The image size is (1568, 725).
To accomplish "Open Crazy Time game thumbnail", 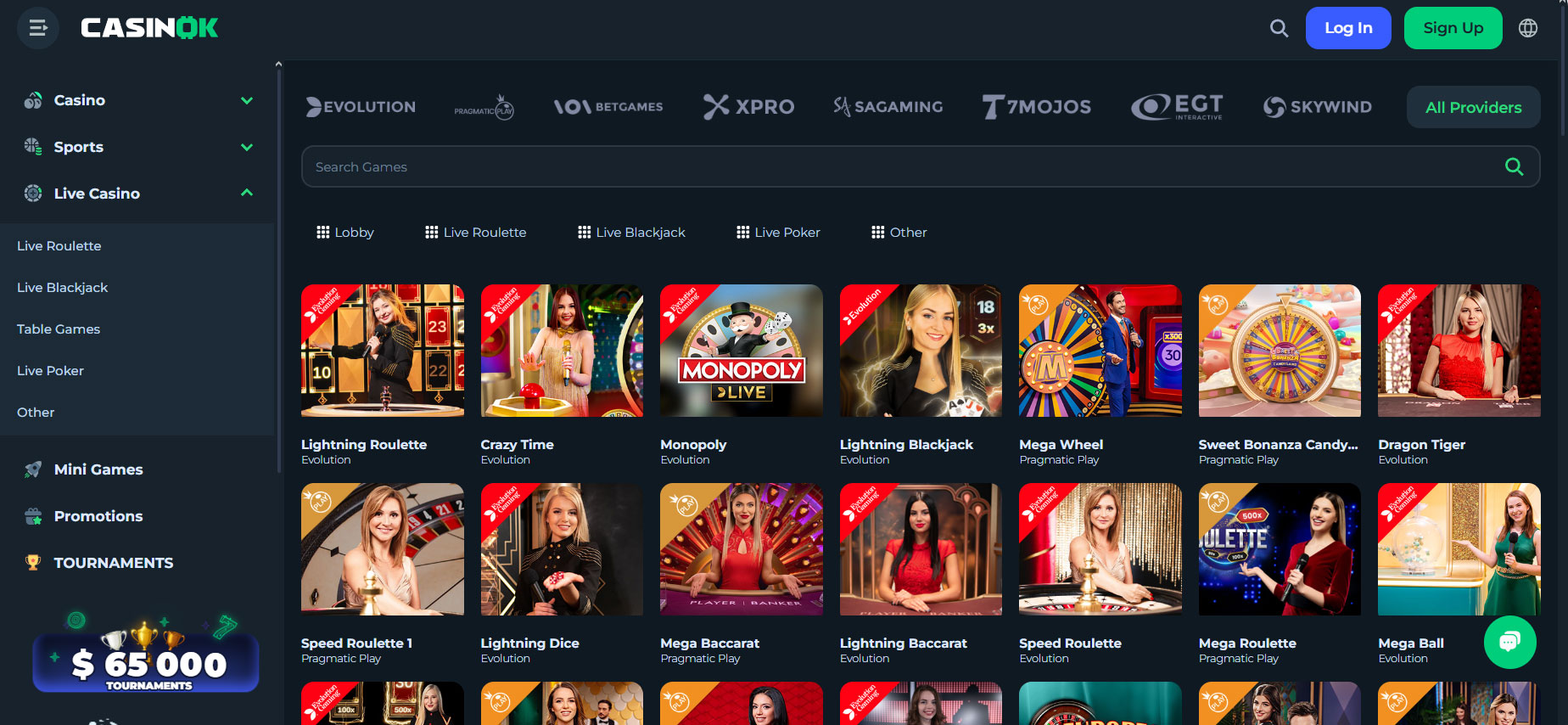I will coord(562,351).
